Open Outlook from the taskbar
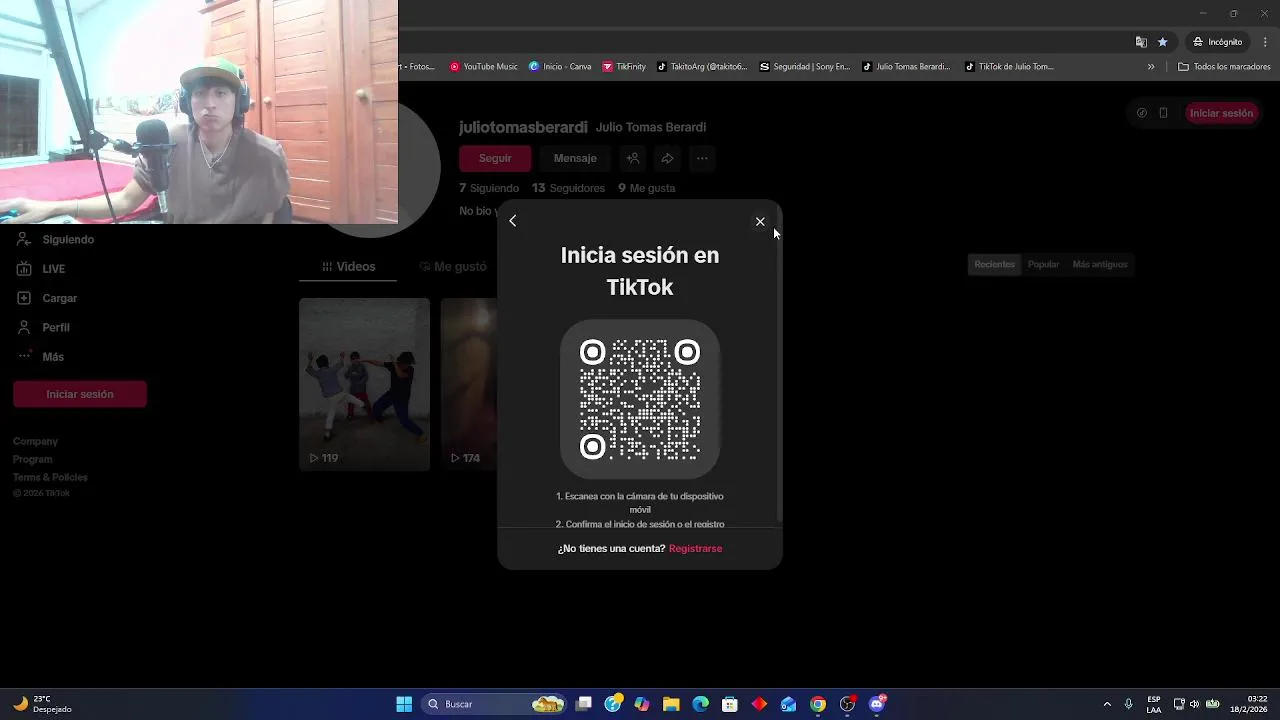 click(x=789, y=704)
